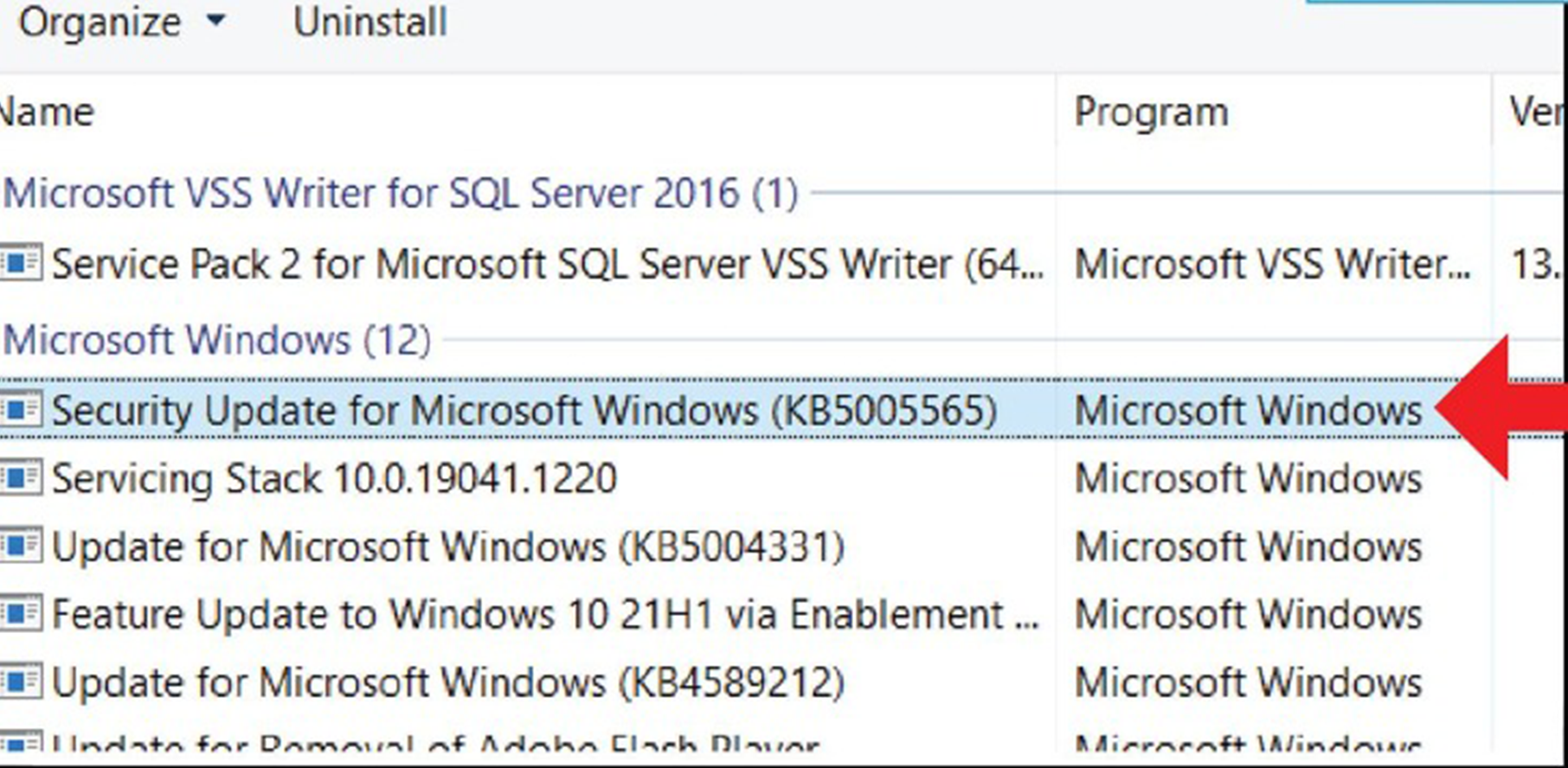Click icon beside Update KB5004331
Screen dimensions: 1568x768
coord(20,547)
